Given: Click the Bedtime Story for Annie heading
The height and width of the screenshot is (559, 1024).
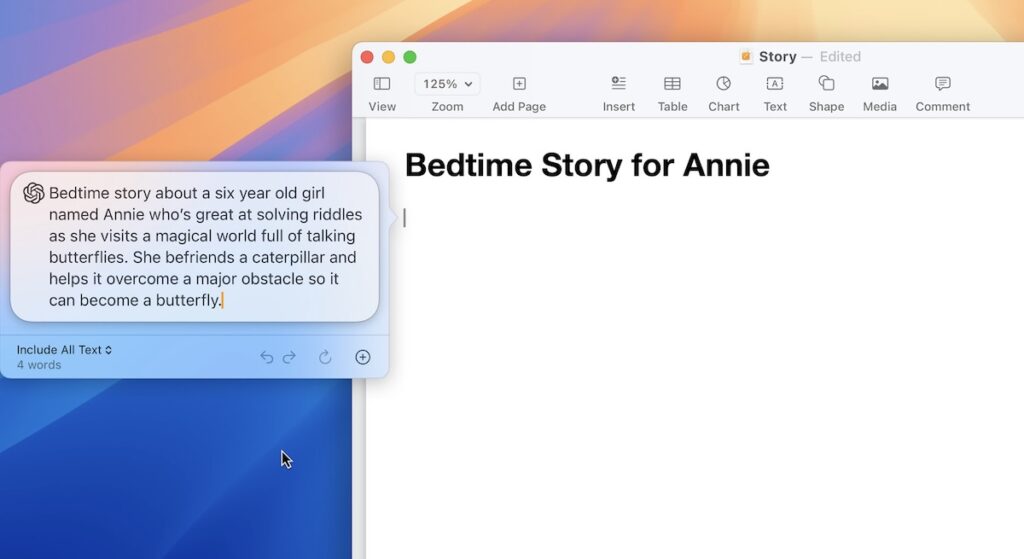Looking at the screenshot, I should tap(587, 165).
